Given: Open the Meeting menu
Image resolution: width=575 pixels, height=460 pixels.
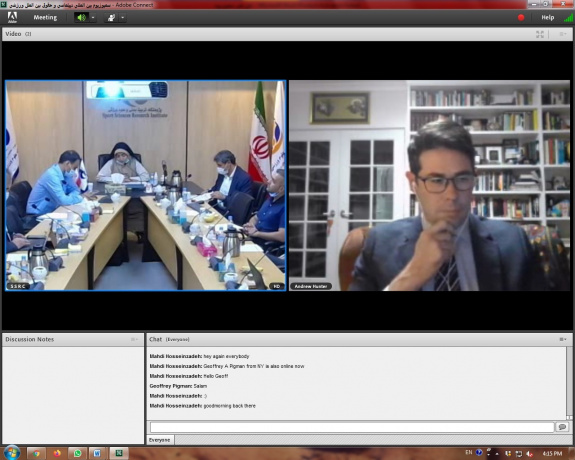Looking at the screenshot, I should click(x=45, y=17).
